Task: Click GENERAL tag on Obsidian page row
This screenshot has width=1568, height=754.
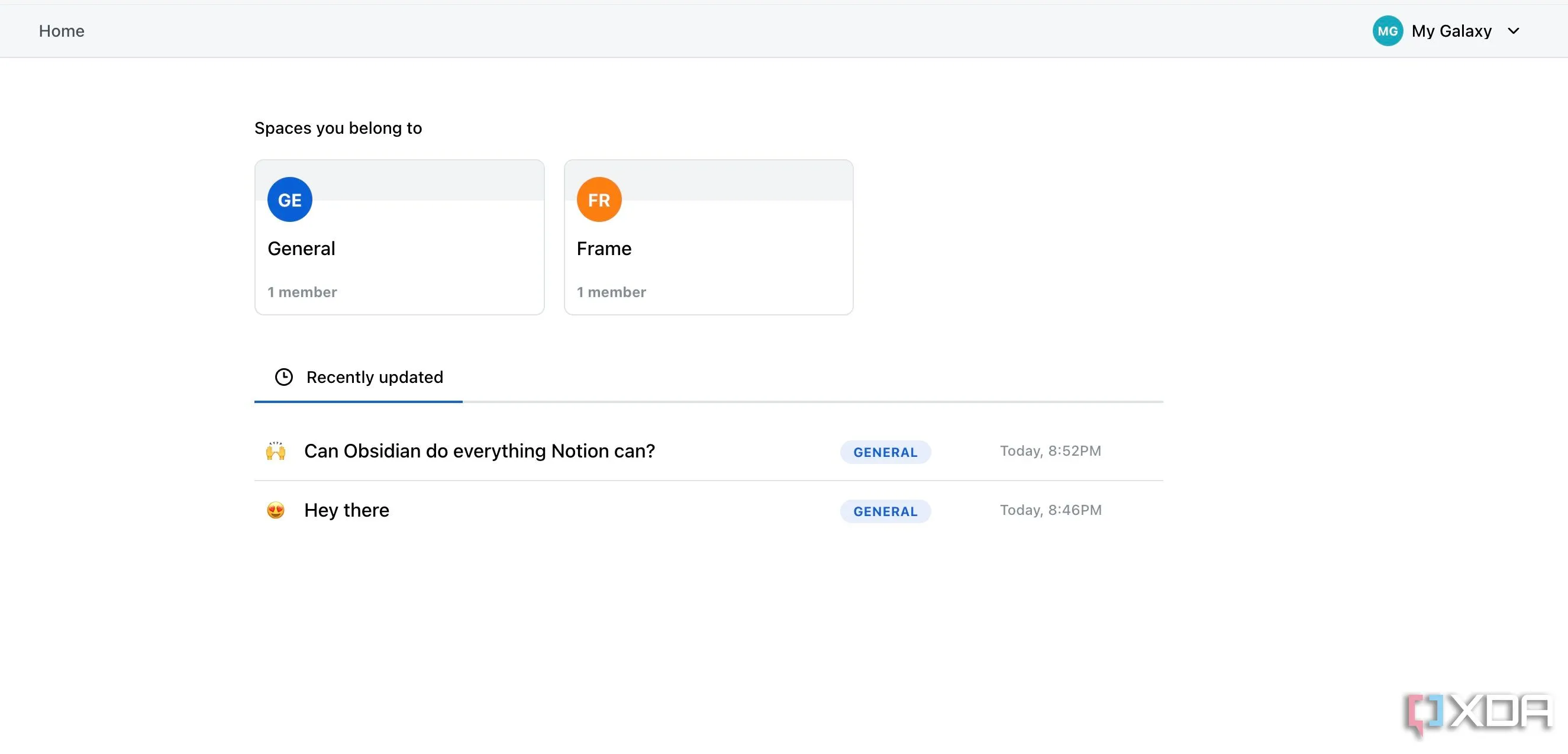Action: [x=885, y=452]
